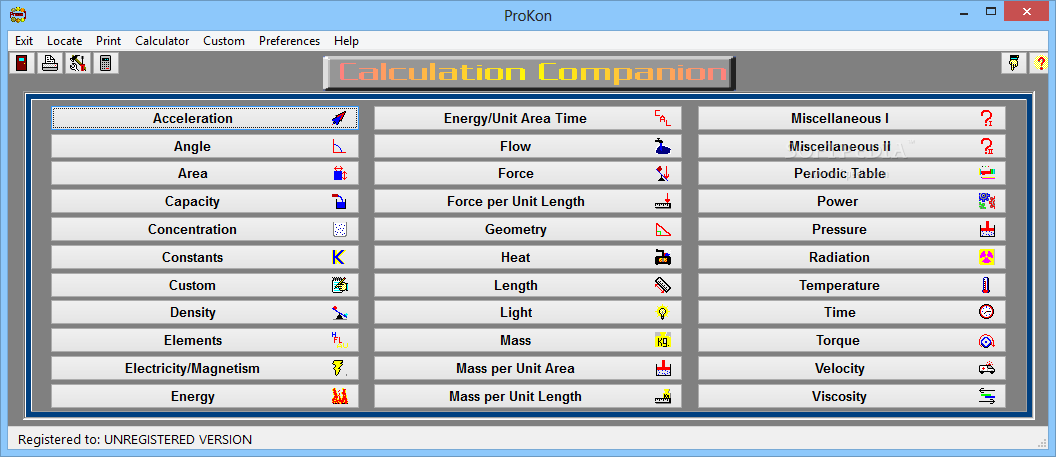
Task: Click the light bulb icon on Light
Action: 663,312
